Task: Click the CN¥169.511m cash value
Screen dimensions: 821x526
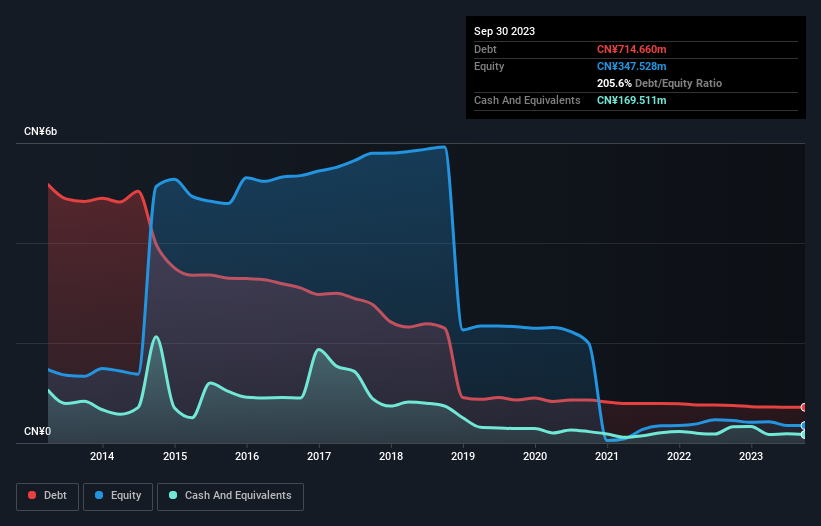Action: 631,100
